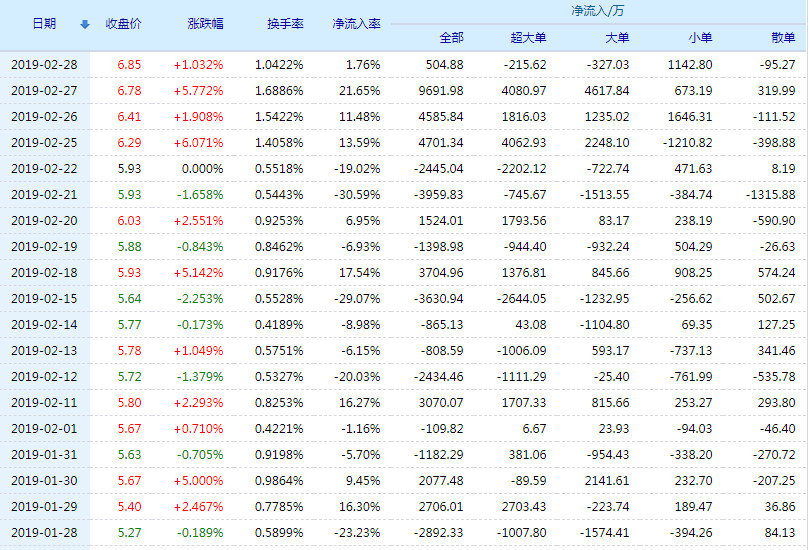This screenshot has height=550, width=810.
Task: Select the 净流入率 column header
Action: click(356, 23)
